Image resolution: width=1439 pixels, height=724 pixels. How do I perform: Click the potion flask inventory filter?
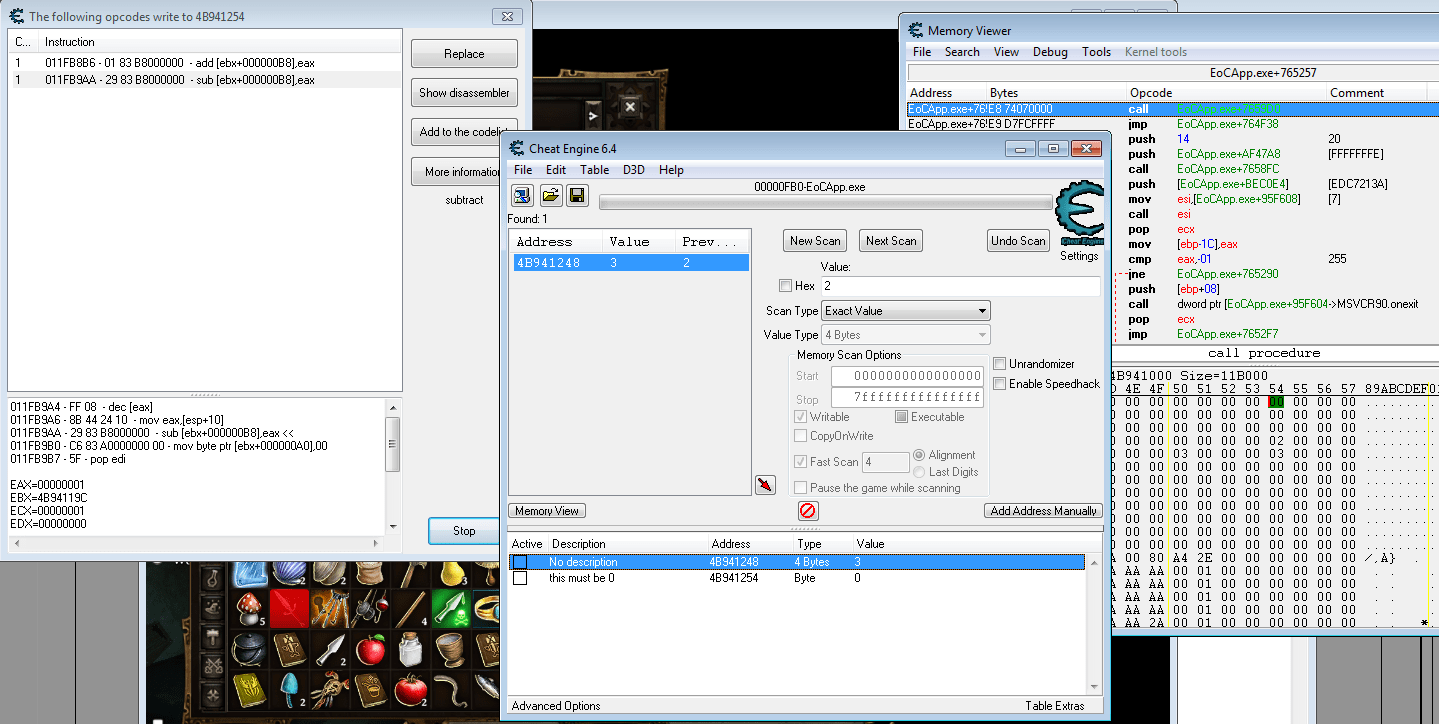point(213,580)
